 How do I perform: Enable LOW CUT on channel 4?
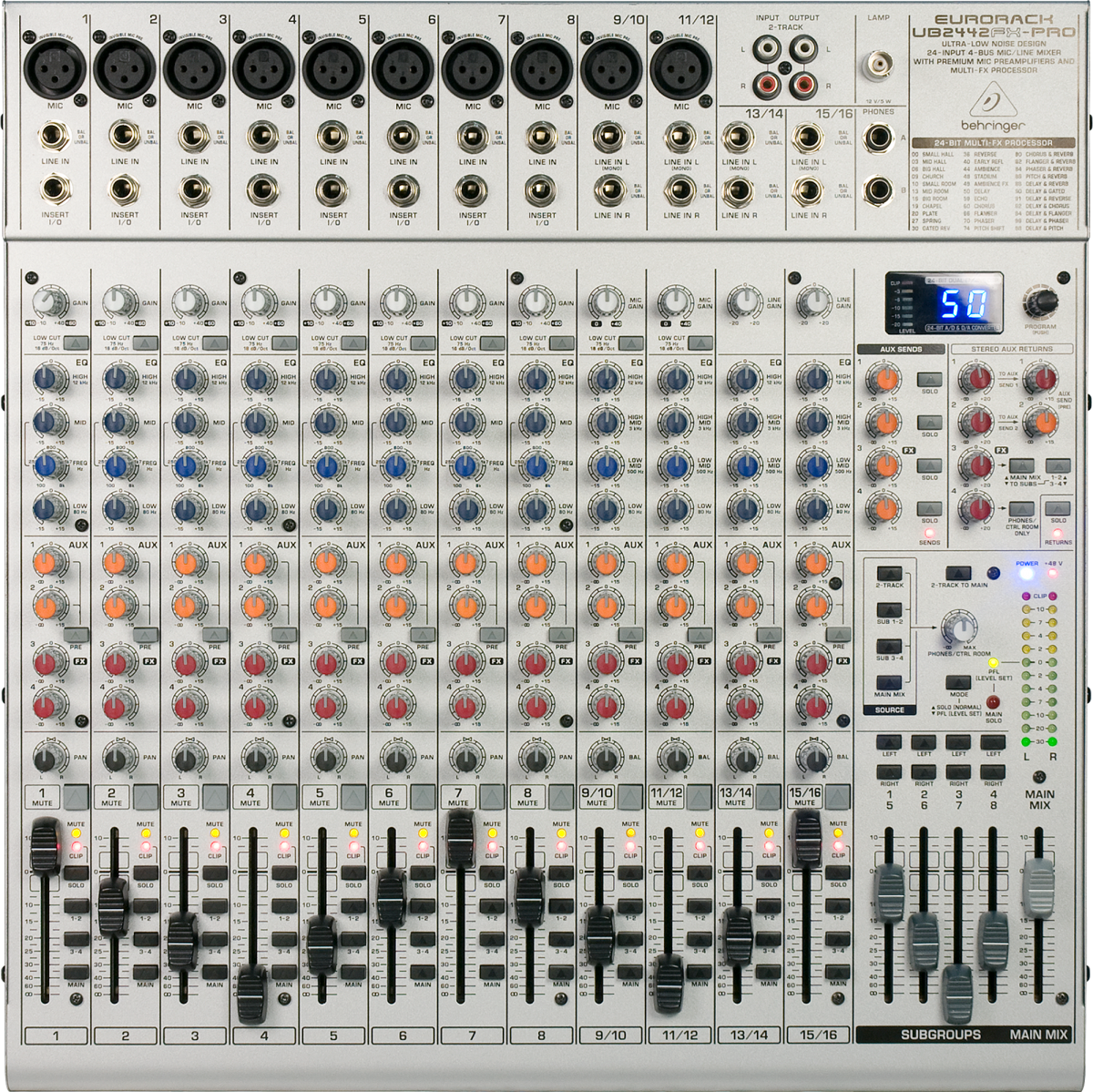[x=282, y=343]
